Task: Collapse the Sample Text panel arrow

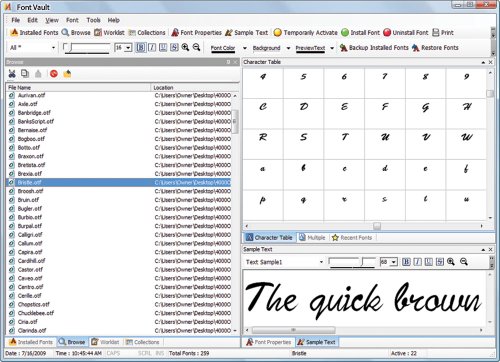Action: pyautogui.click(x=483, y=250)
